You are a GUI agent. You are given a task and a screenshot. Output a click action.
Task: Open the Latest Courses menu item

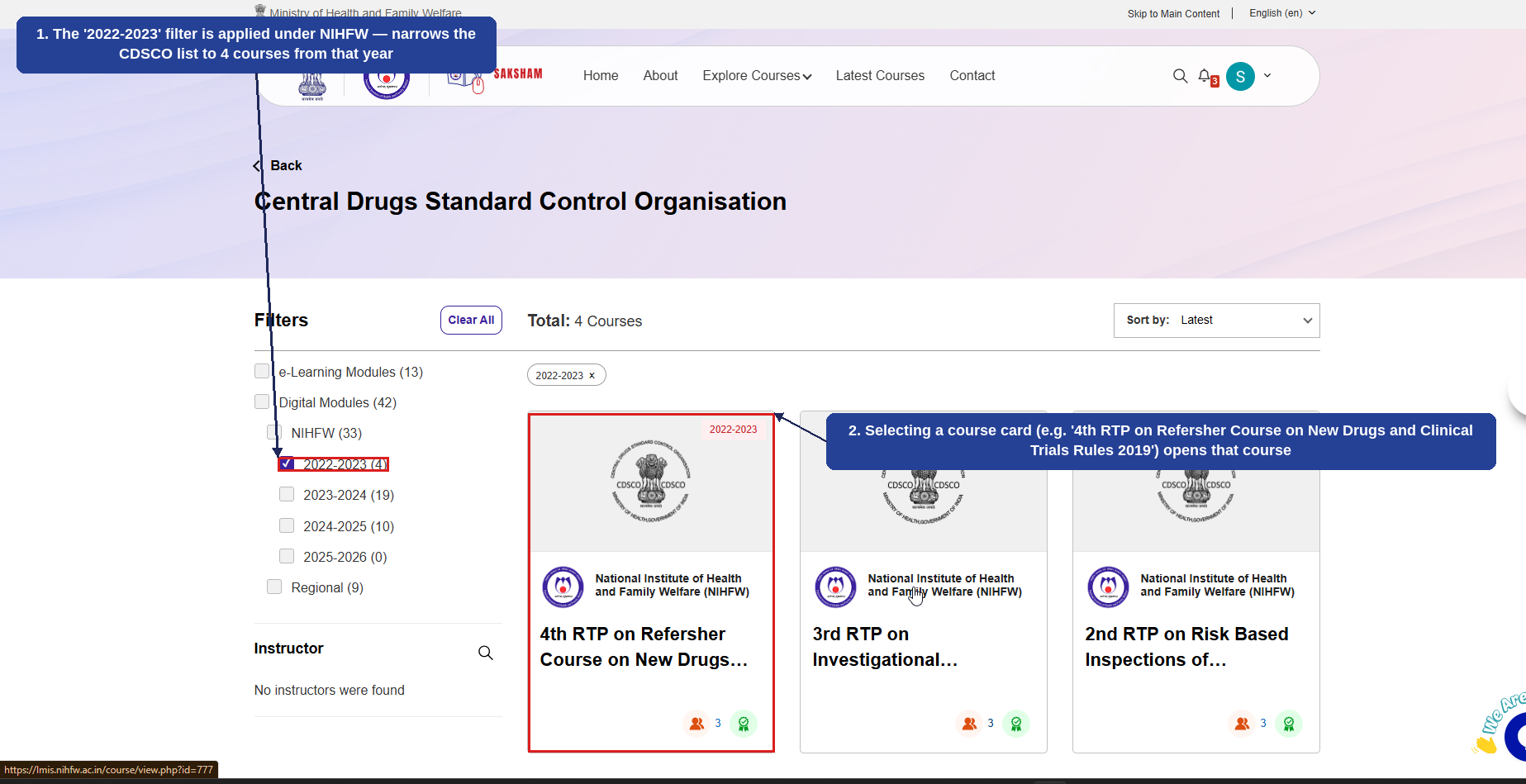click(880, 76)
